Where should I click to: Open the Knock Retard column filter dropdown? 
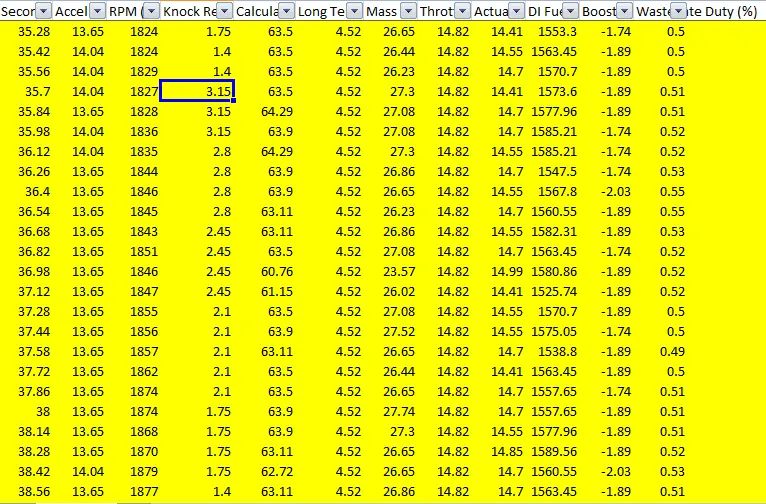point(226,11)
